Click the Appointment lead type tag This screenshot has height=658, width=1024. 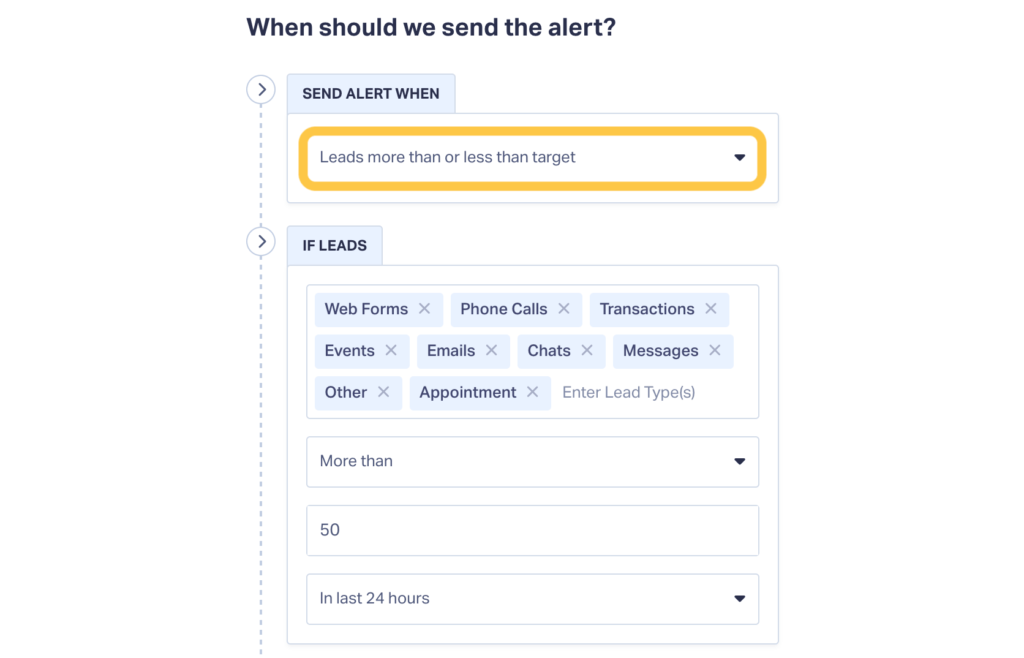pyautogui.click(x=467, y=393)
